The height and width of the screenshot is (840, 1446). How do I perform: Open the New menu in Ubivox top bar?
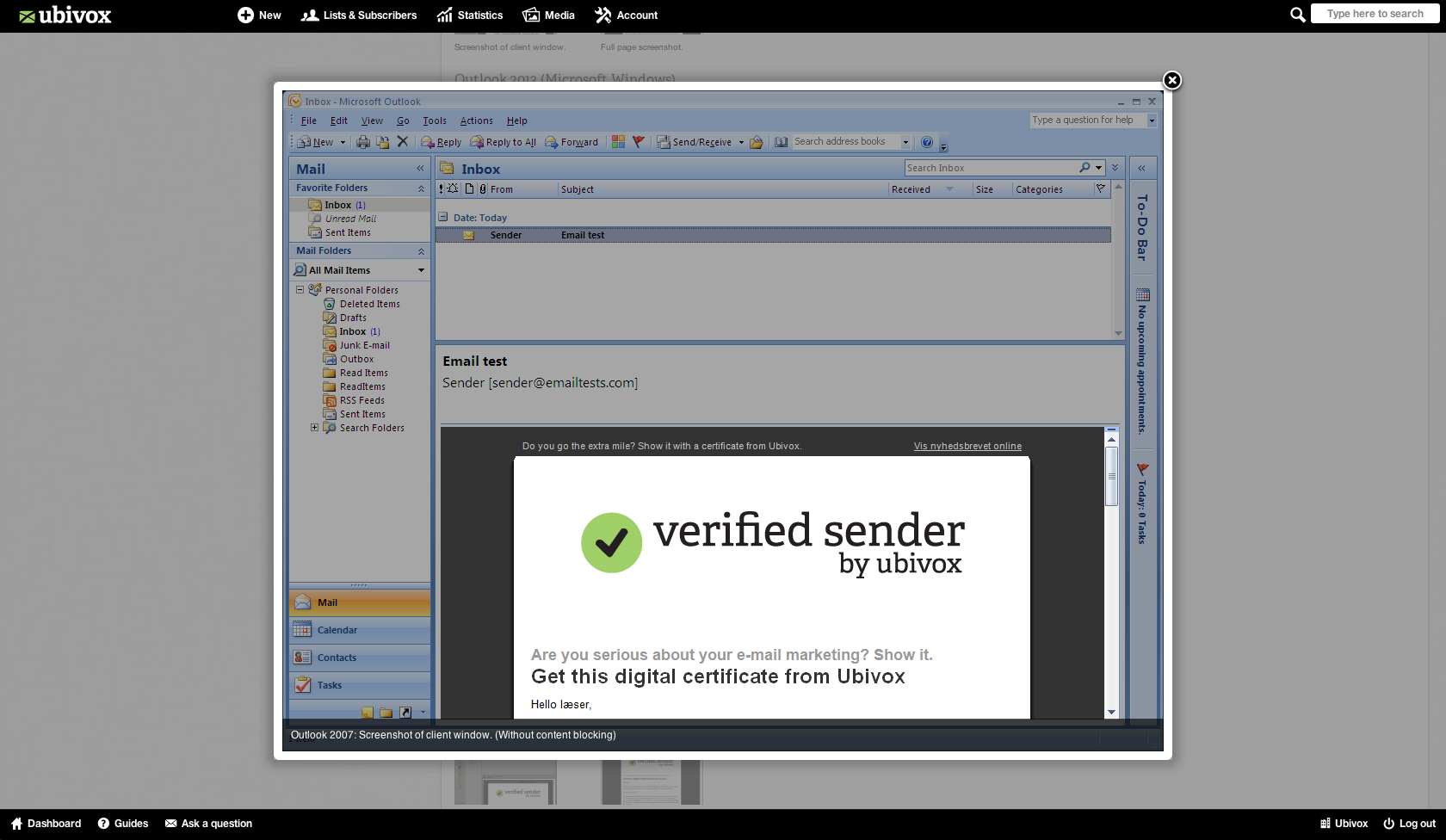(x=259, y=15)
